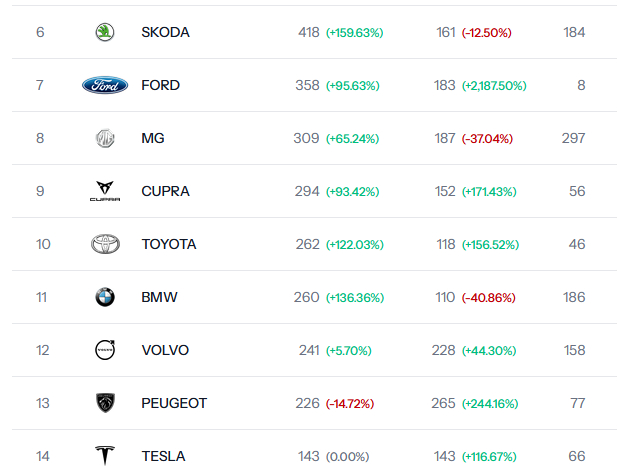Click the Skoda brand logo

coord(104,32)
